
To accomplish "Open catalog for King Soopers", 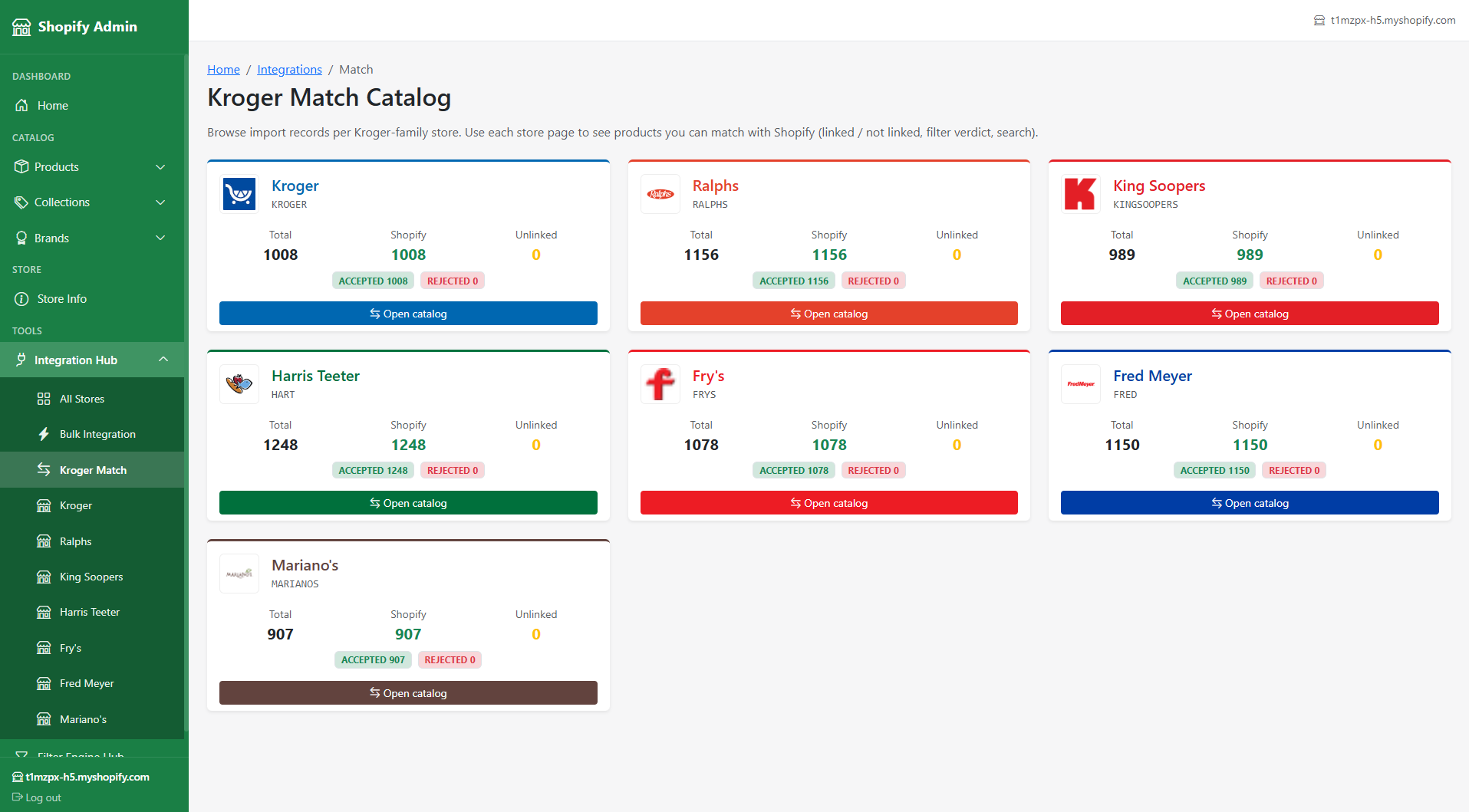I will 1250,314.
